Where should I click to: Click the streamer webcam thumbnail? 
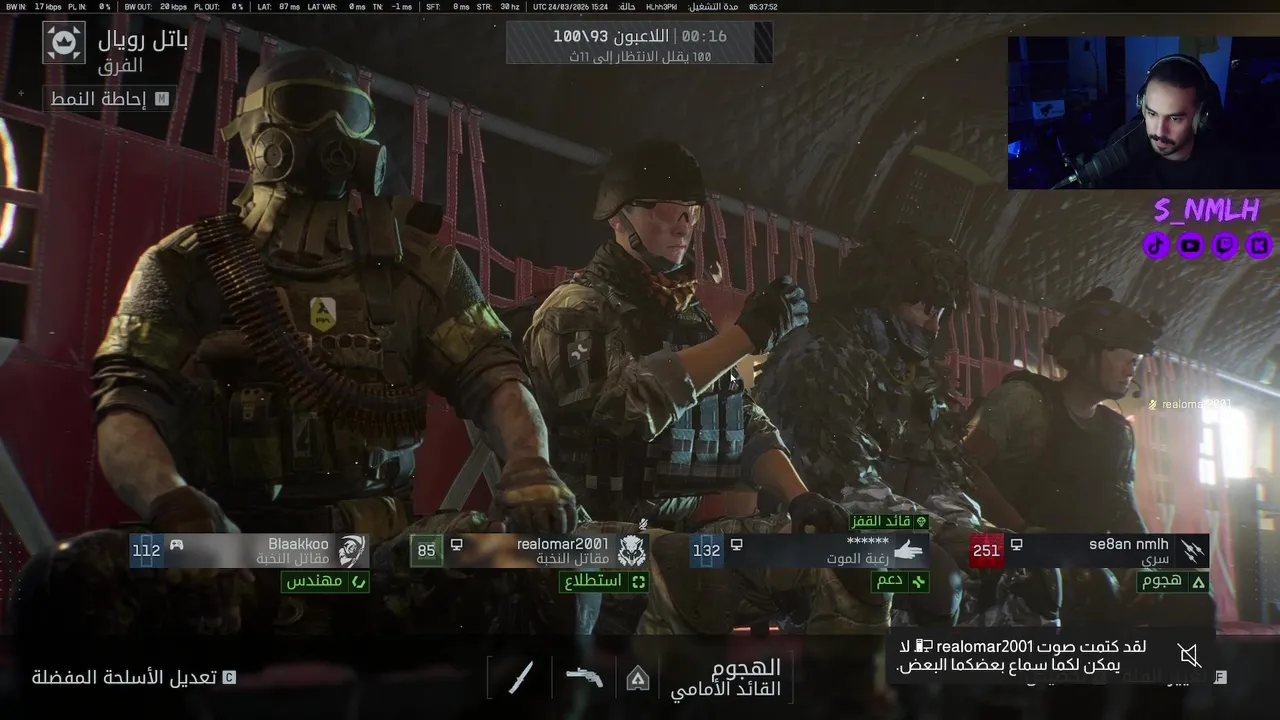(1143, 113)
